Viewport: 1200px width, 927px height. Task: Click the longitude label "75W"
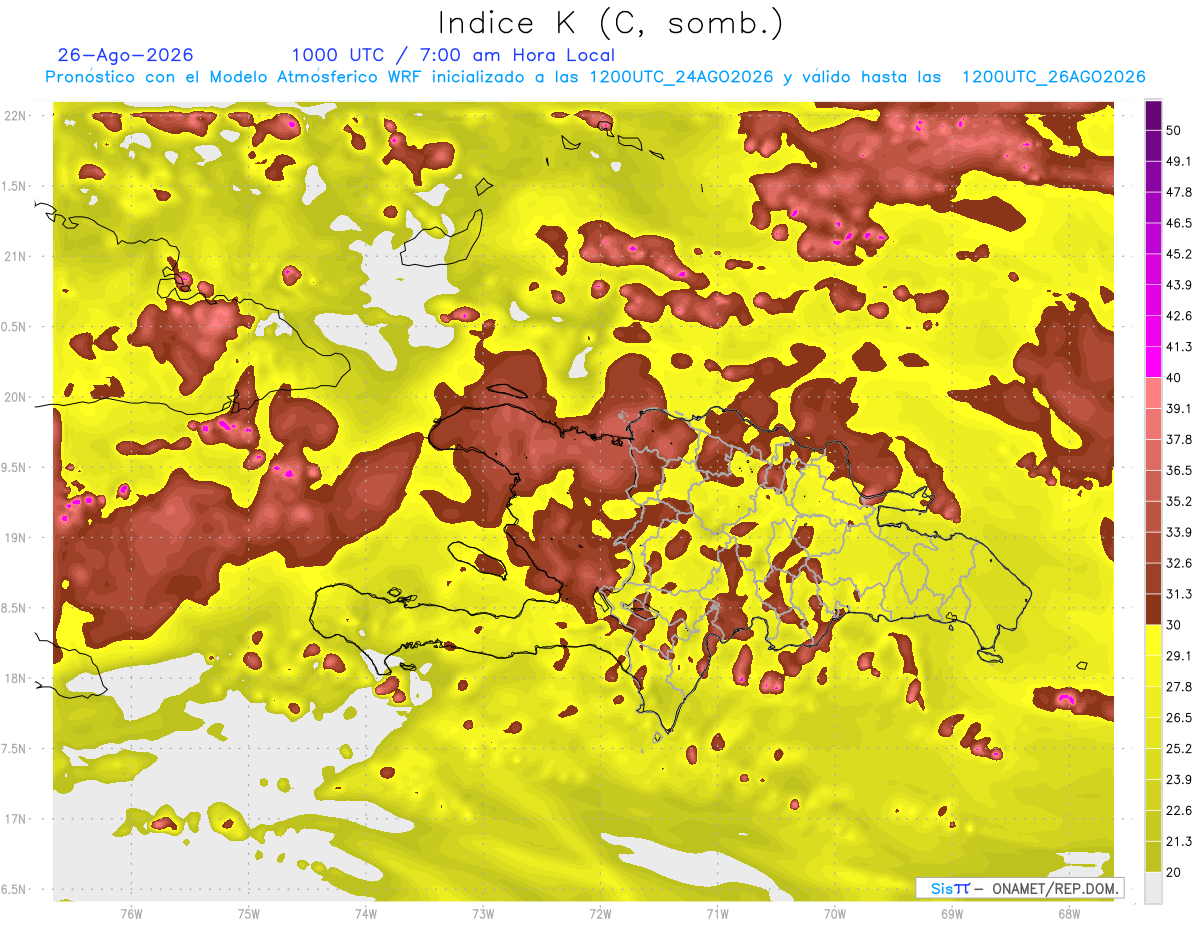tap(248, 914)
